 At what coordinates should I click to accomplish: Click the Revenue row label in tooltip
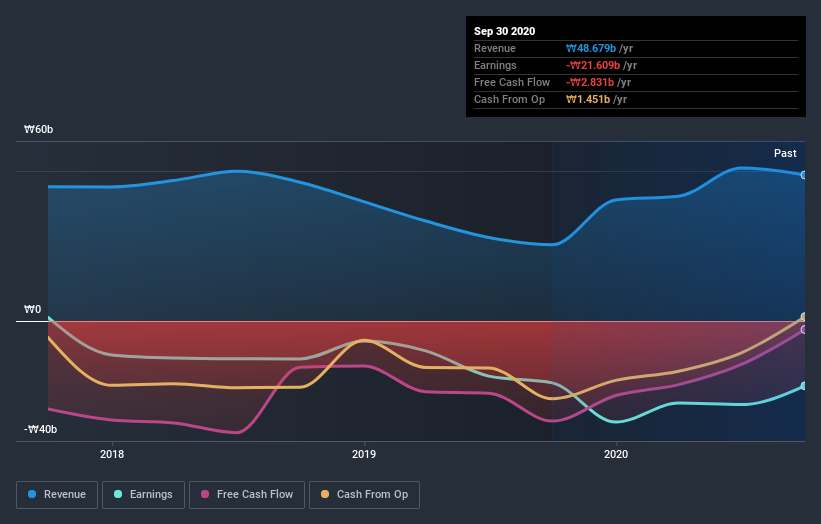(x=495, y=48)
